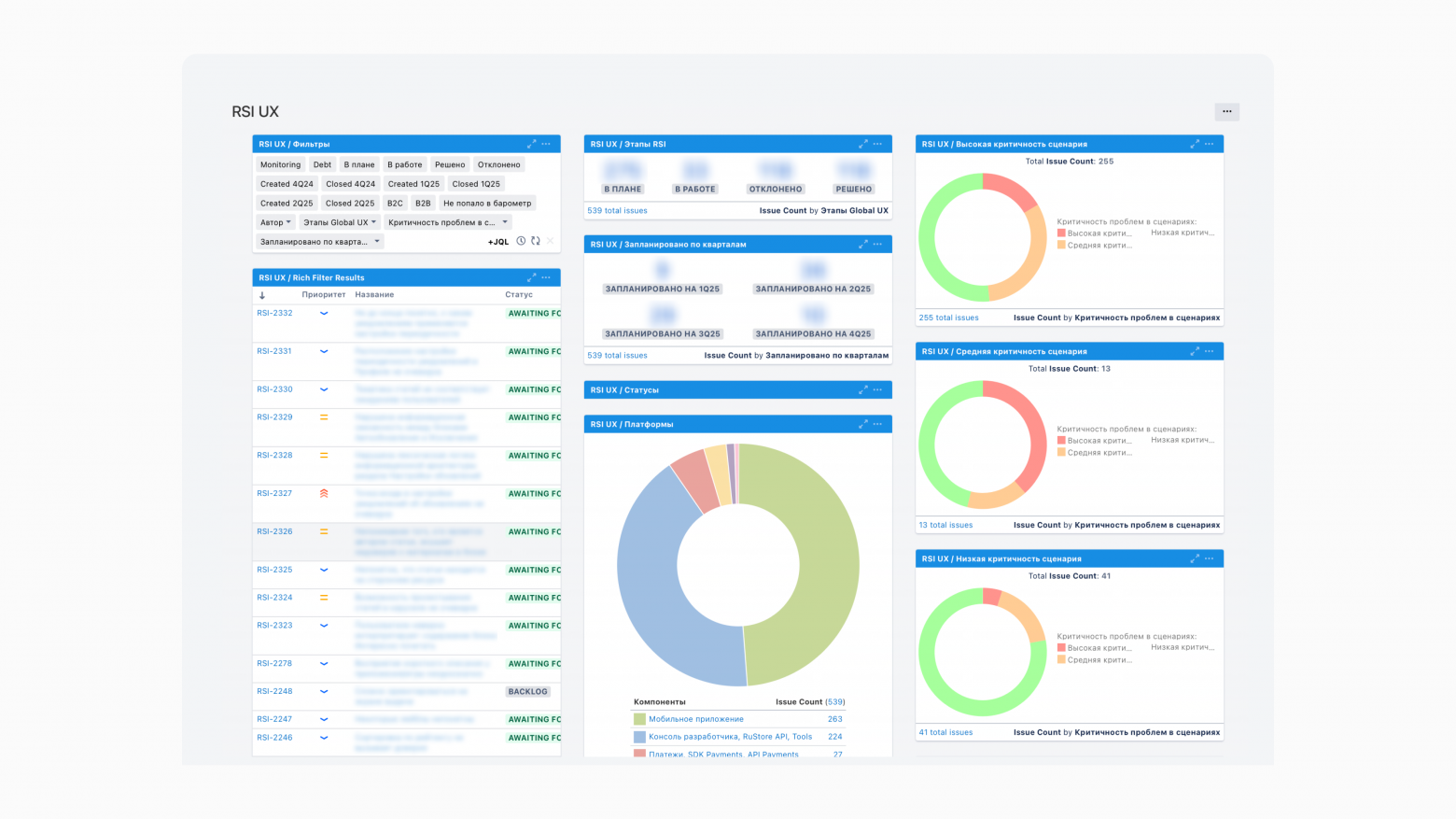Open the Этапы RSI gadget ellipsis menu
1456x819 pixels.
[x=877, y=144]
